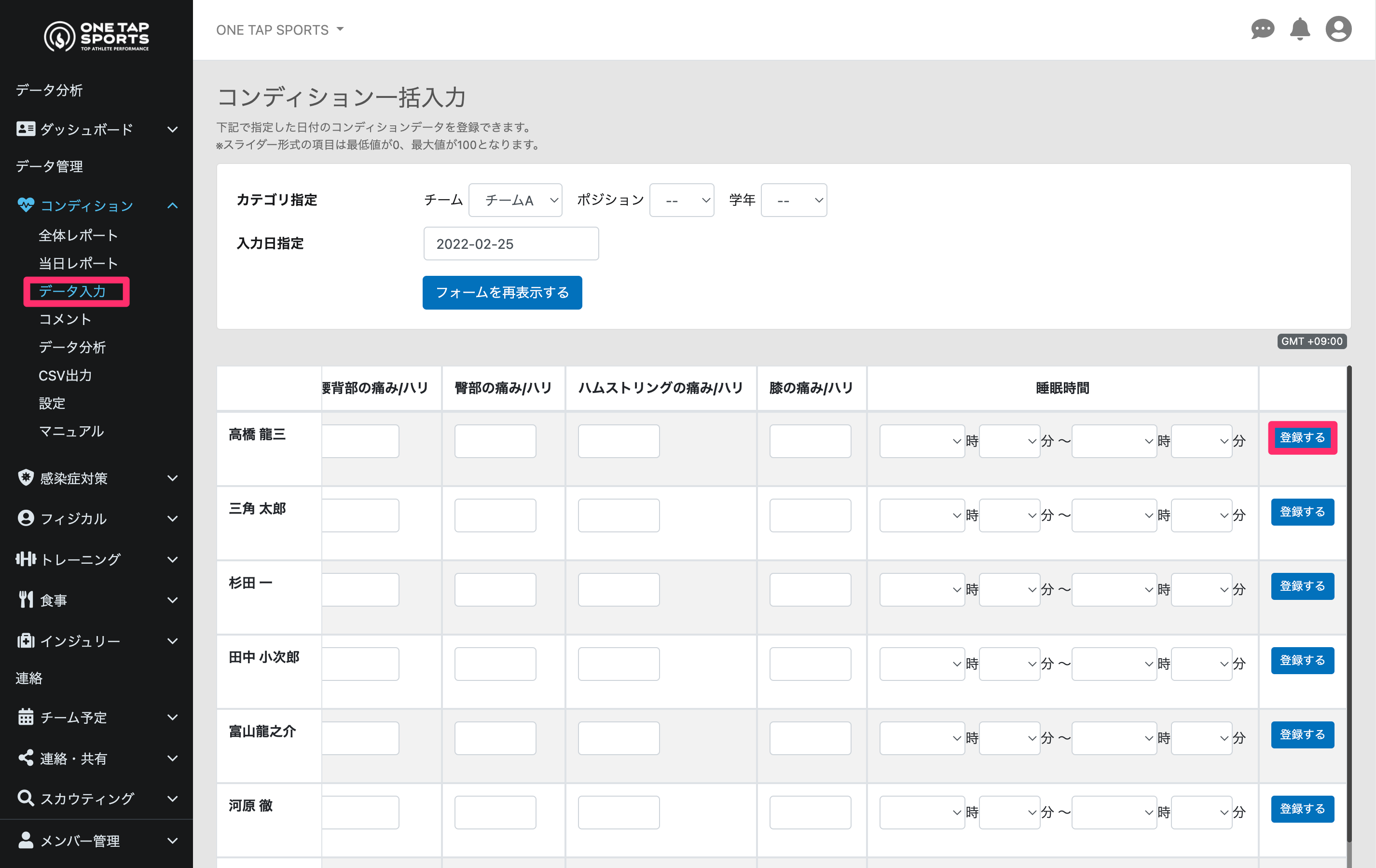The image size is (1376, 868).
Task: Expand the スカウティング menu chevron
Action: coord(172,799)
